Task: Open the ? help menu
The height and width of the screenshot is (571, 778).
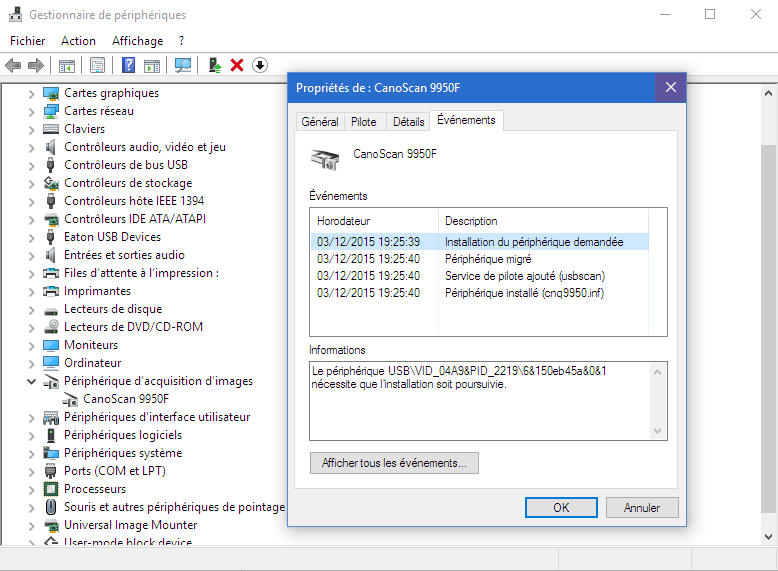Action: (x=182, y=41)
